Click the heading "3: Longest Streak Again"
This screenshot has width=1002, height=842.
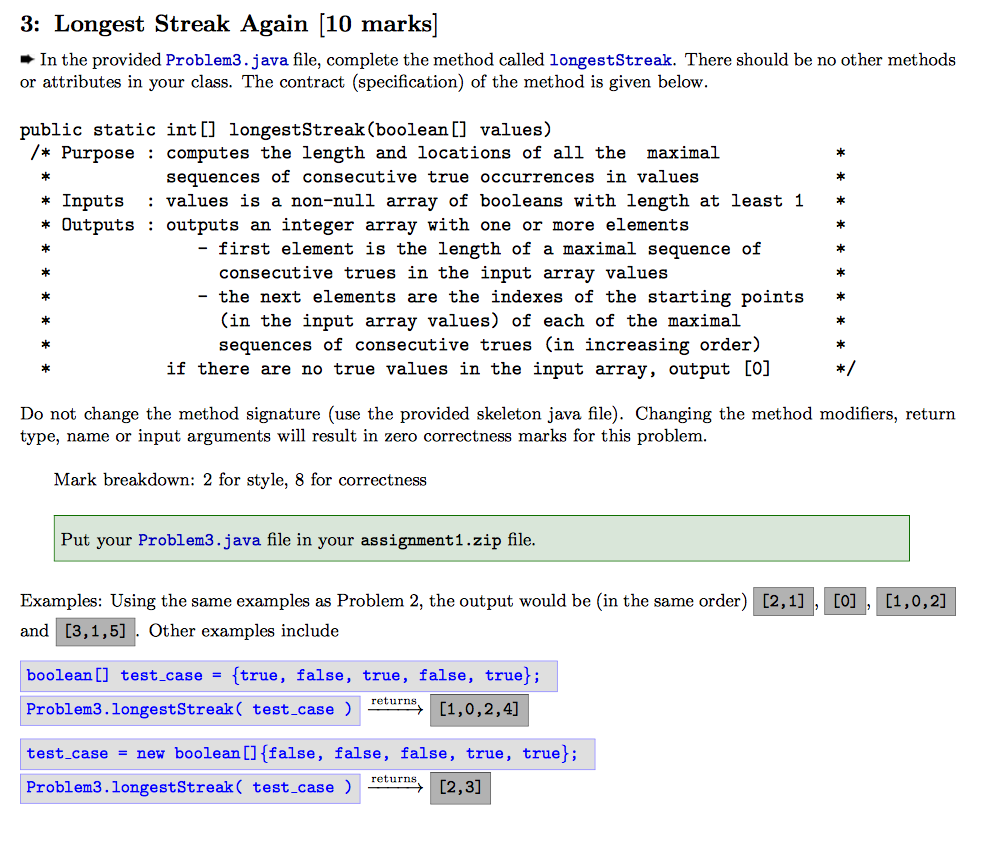click(229, 23)
